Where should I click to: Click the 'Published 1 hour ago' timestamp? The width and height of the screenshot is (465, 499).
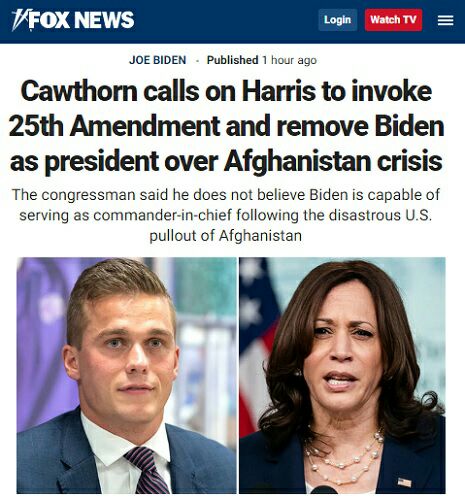262,60
